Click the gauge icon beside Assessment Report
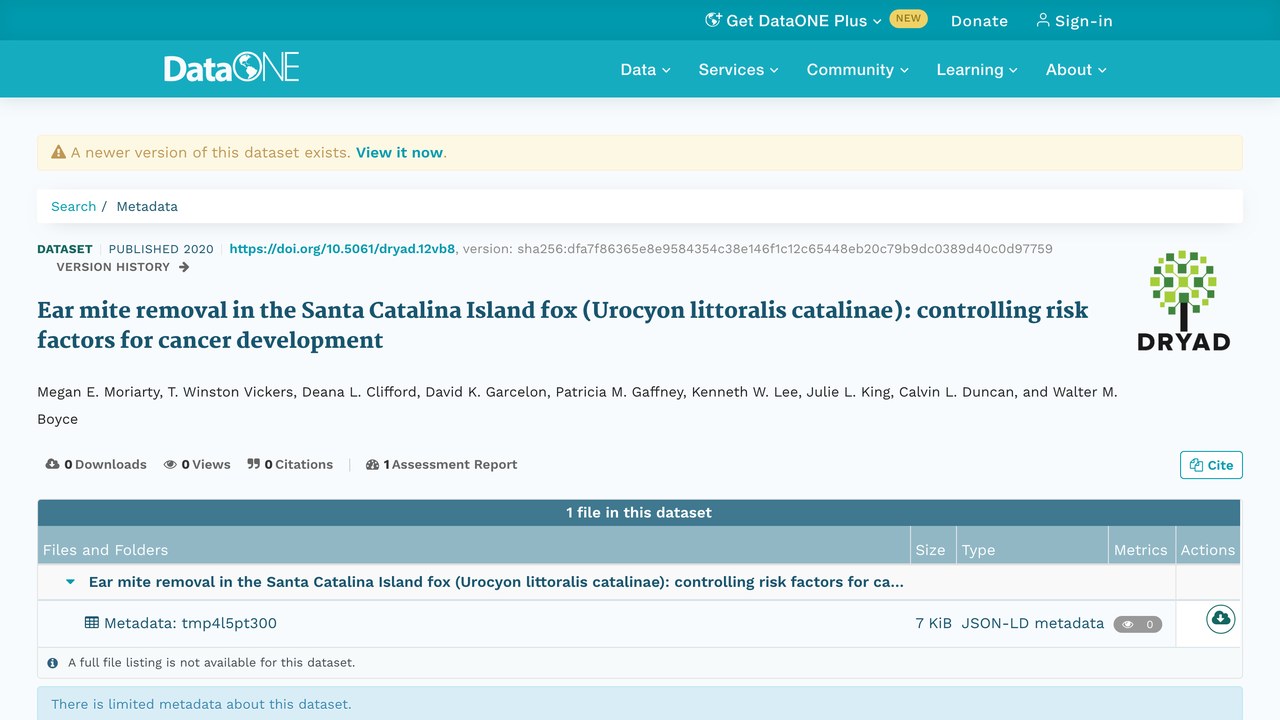 (373, 464)
